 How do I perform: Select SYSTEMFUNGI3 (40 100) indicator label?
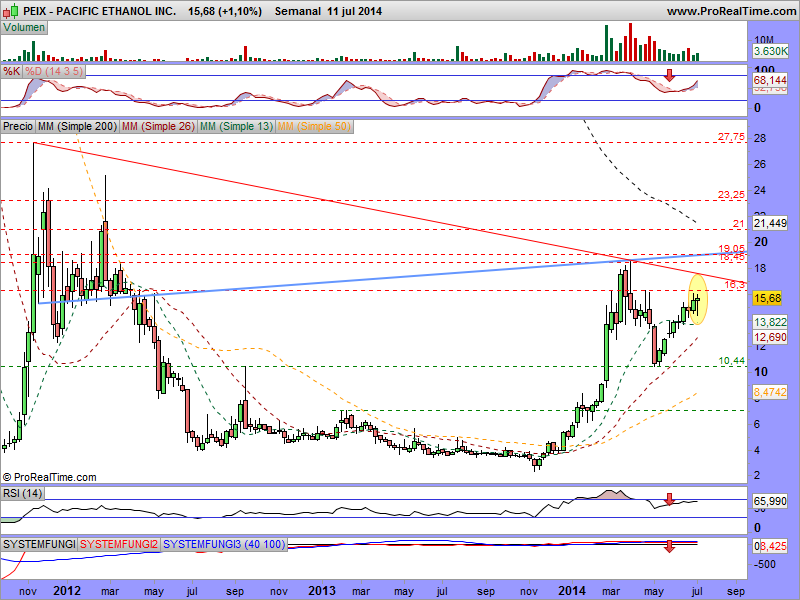(224, 544)
